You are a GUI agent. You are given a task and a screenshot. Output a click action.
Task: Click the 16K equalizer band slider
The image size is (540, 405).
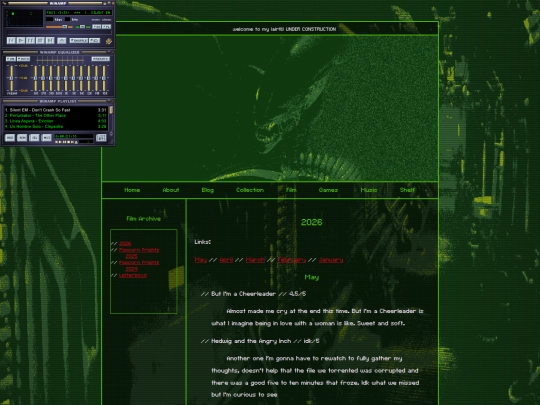(x=104, y=78)
